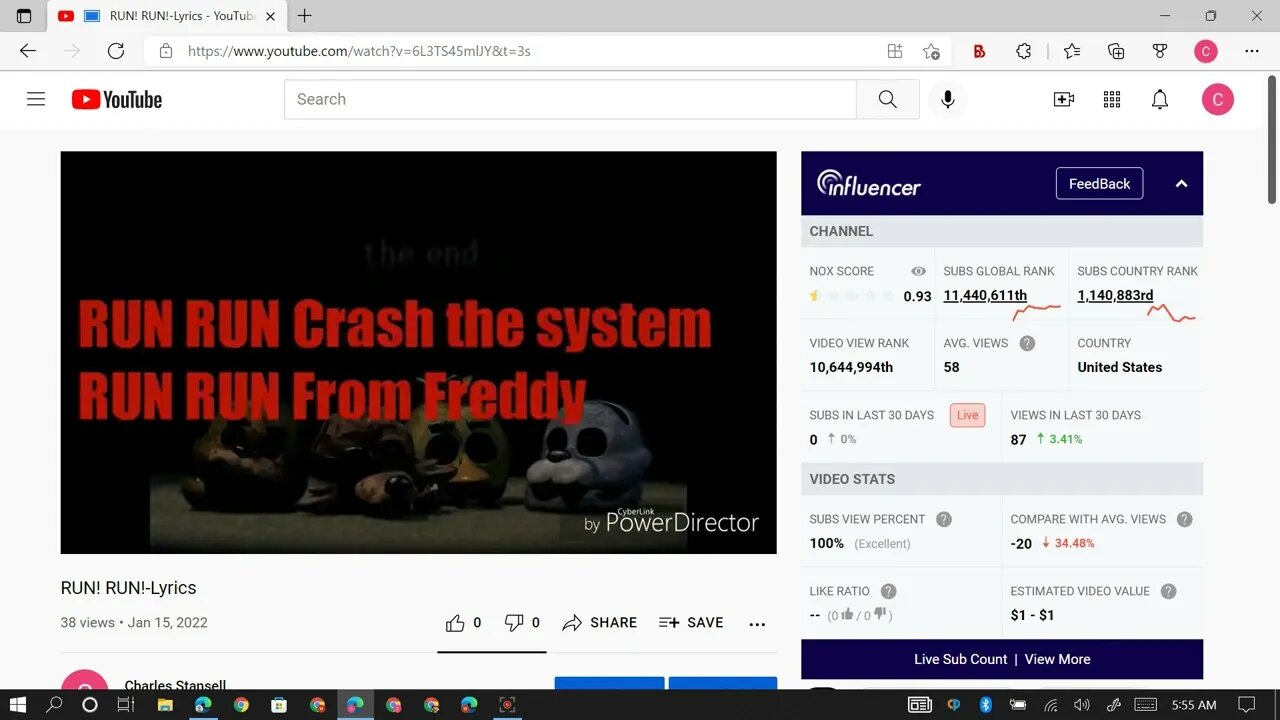Screen dimensions: 1280x720
Task: Collapse the Influencer panel with the chevron
Action: coord(1181,184)
